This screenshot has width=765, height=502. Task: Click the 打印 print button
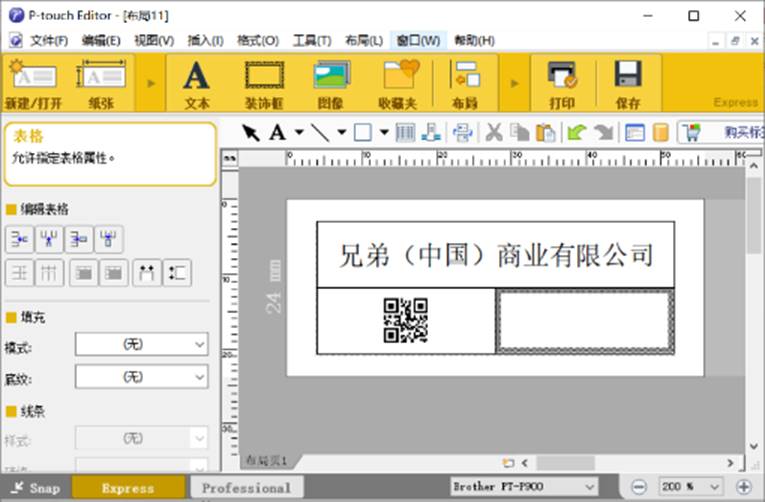click(x=562, y=84)
